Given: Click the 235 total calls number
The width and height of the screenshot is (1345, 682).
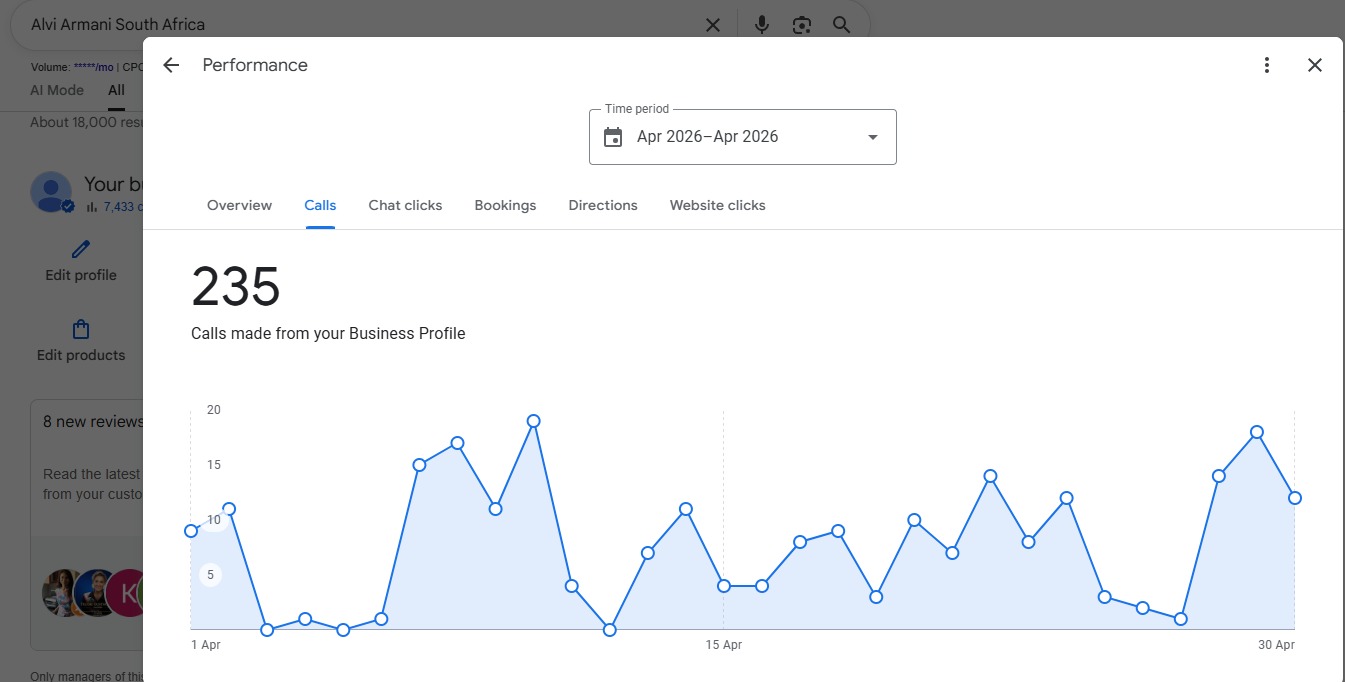Looking at the screenshot, I should coord(236,287).
